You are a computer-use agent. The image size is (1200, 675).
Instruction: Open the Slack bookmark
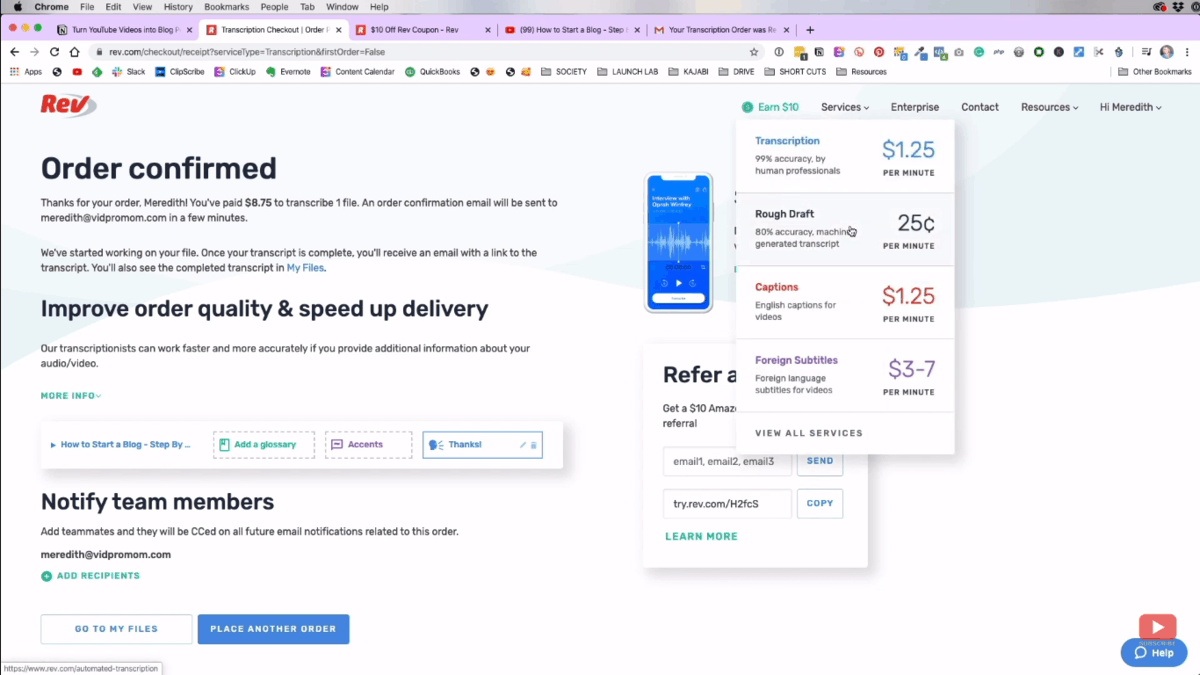(x=129, y=72)
